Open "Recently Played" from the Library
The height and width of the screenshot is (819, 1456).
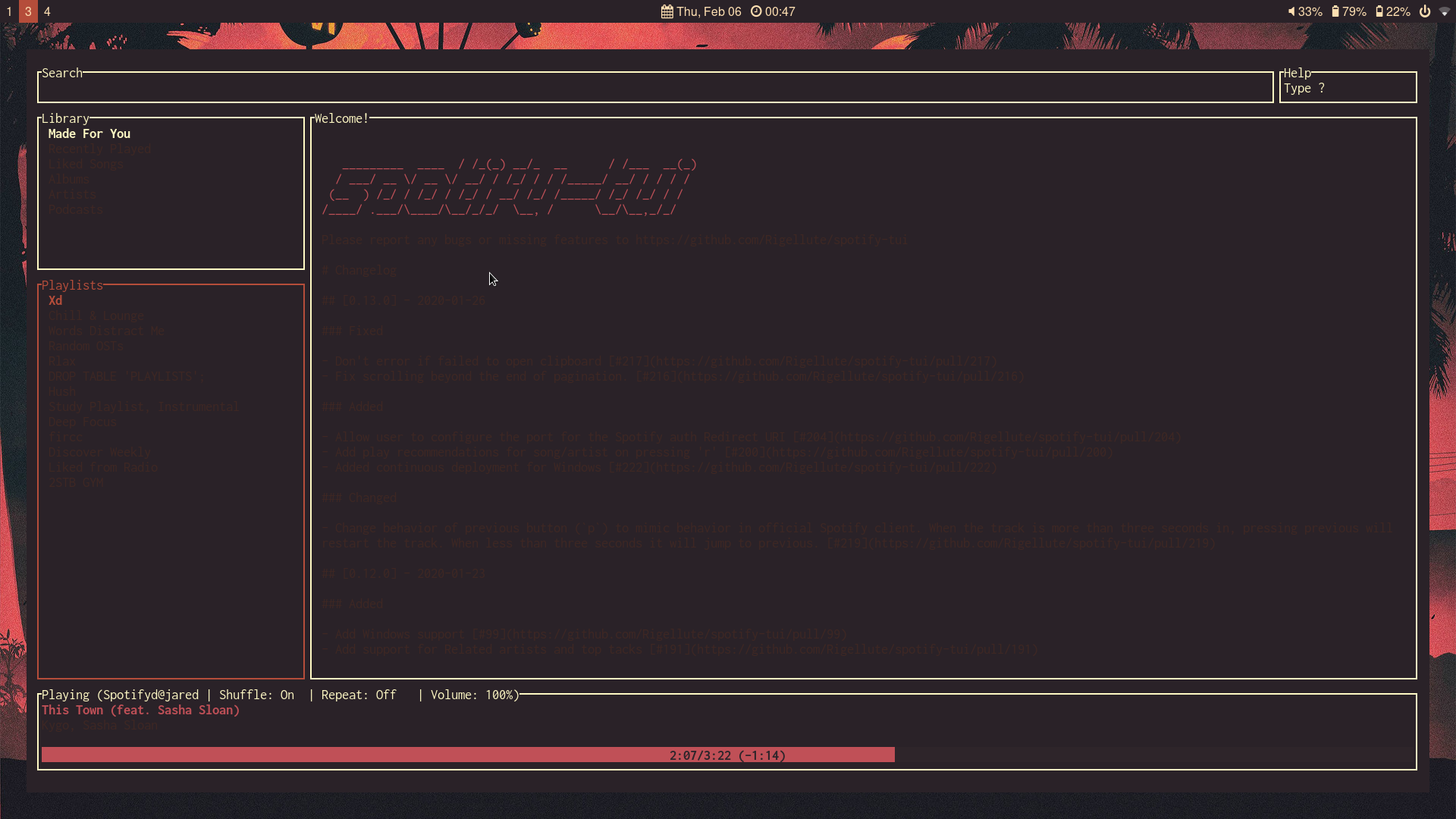(x=99, y=149)
